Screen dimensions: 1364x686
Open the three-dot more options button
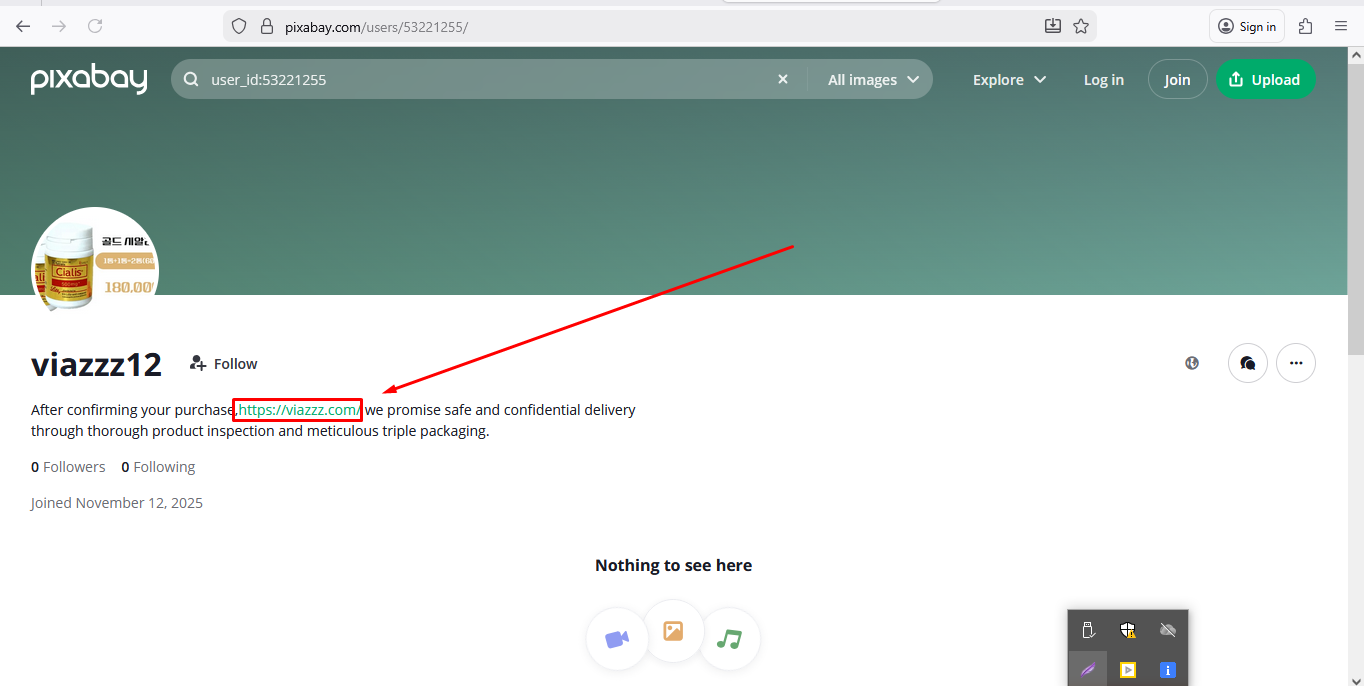(1296, 363)
